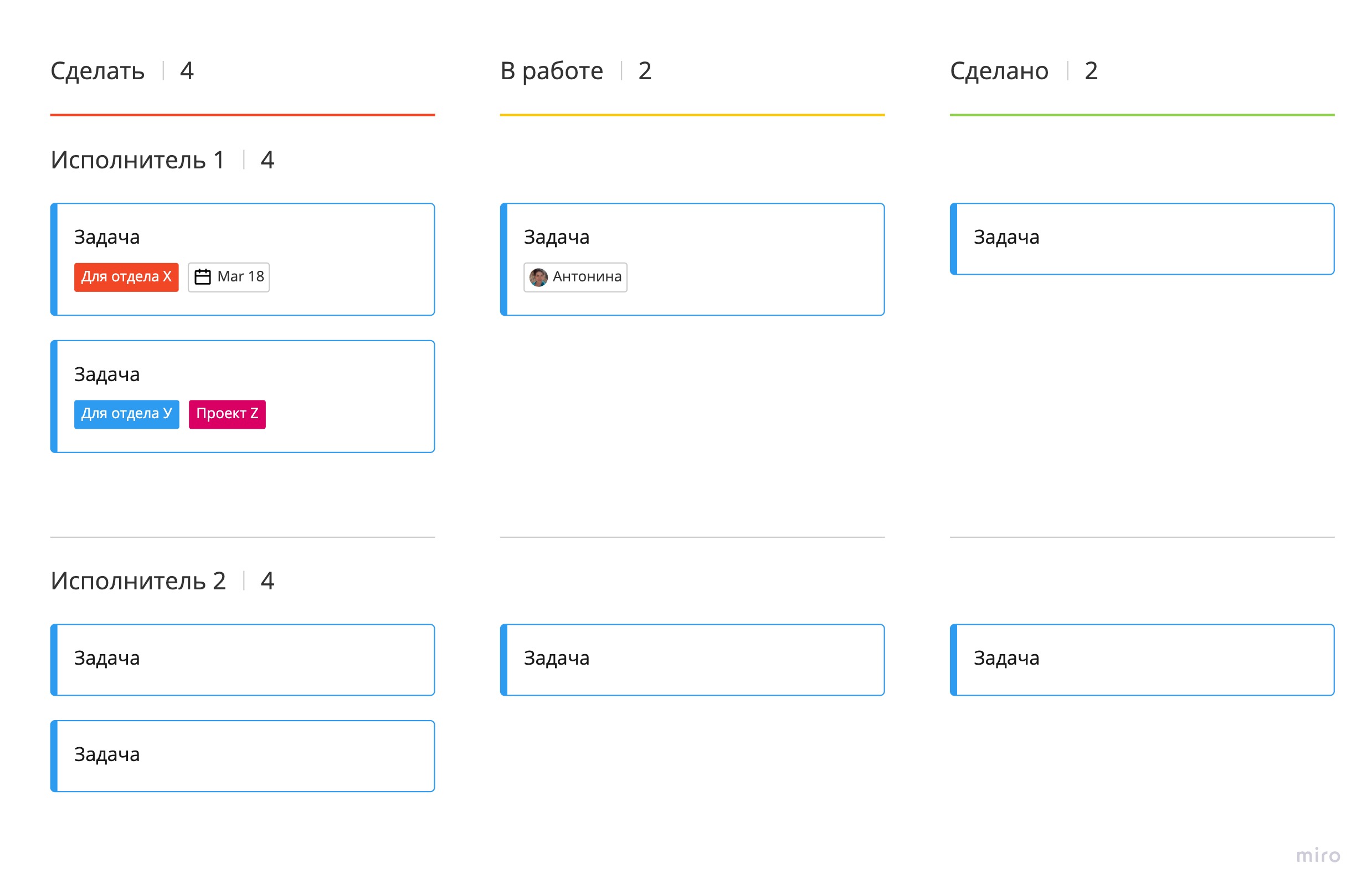Select the blue Для отдела У tag
This screenshot has height=894, width=1372.
click(x=126, y=414)
